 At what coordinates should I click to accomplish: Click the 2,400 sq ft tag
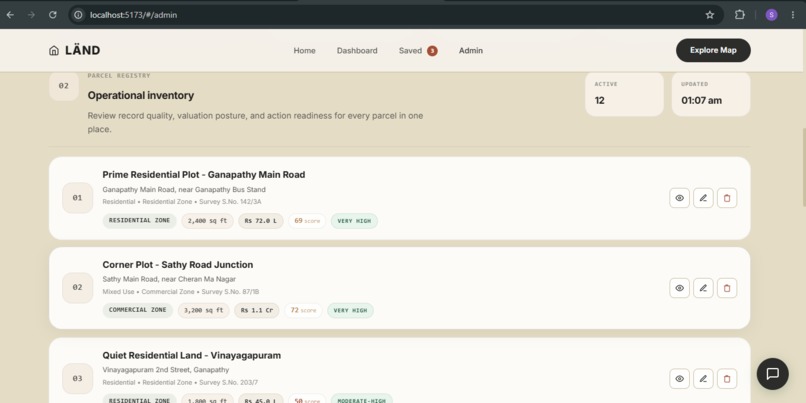click(x=207, y=221)
